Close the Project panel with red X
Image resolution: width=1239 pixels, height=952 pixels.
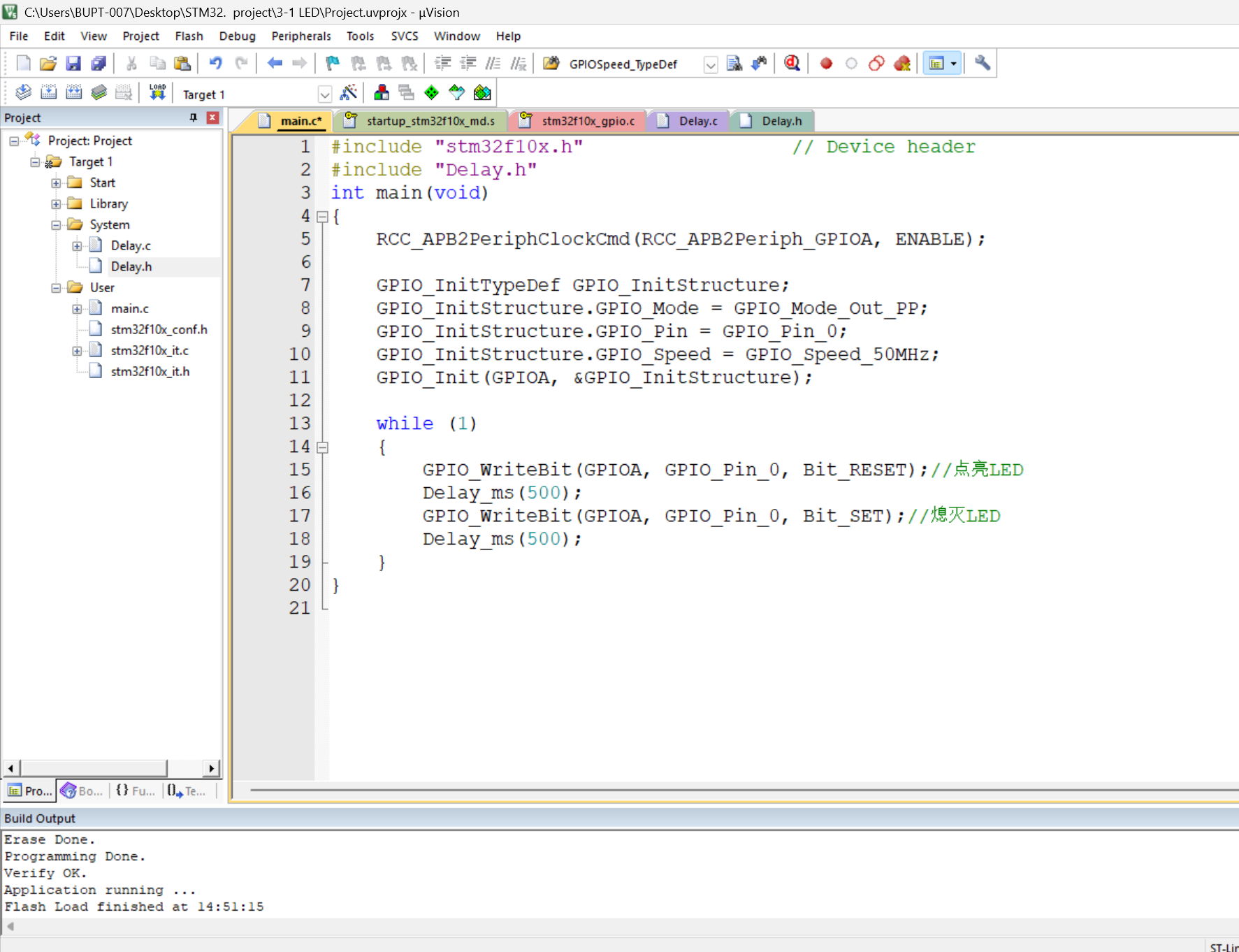[213, 117]
